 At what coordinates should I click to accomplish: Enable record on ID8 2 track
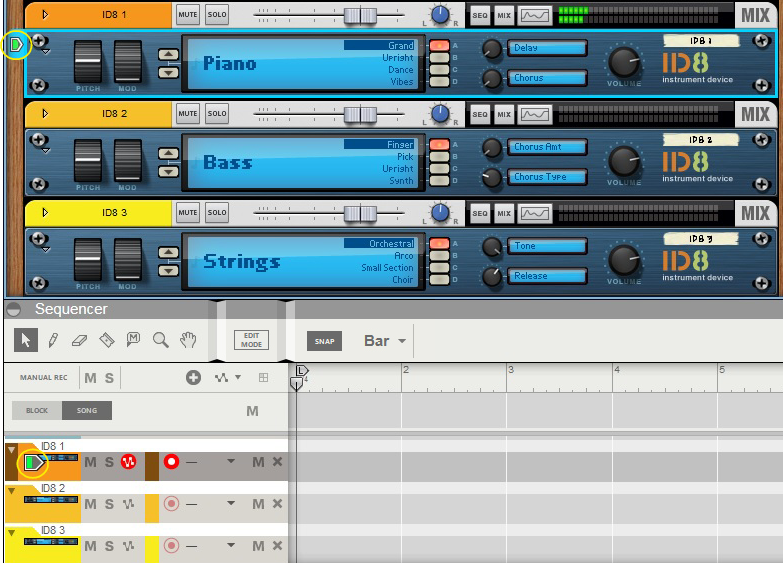171,503
